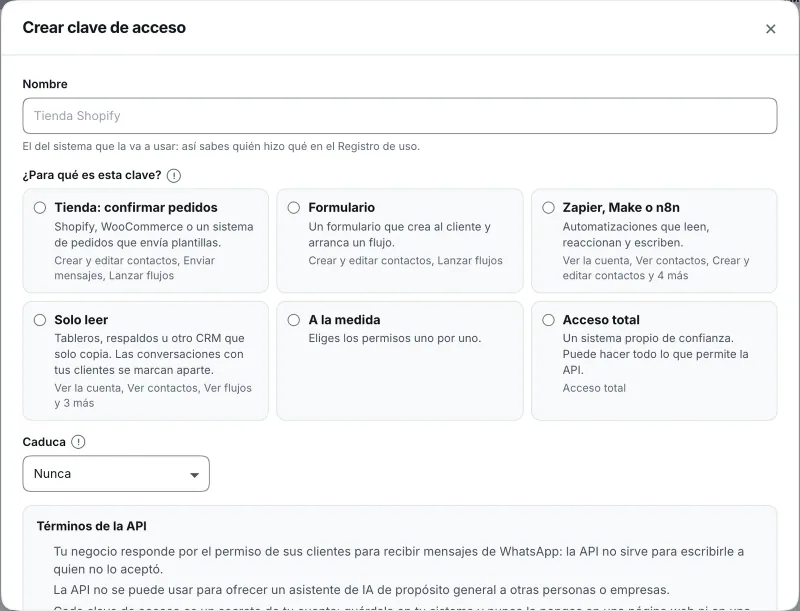The width and height of the screenshot is (800, 611).
Task: Click 'Crear y editar contactos, Lanzar flujos' text
Action: 405,261
